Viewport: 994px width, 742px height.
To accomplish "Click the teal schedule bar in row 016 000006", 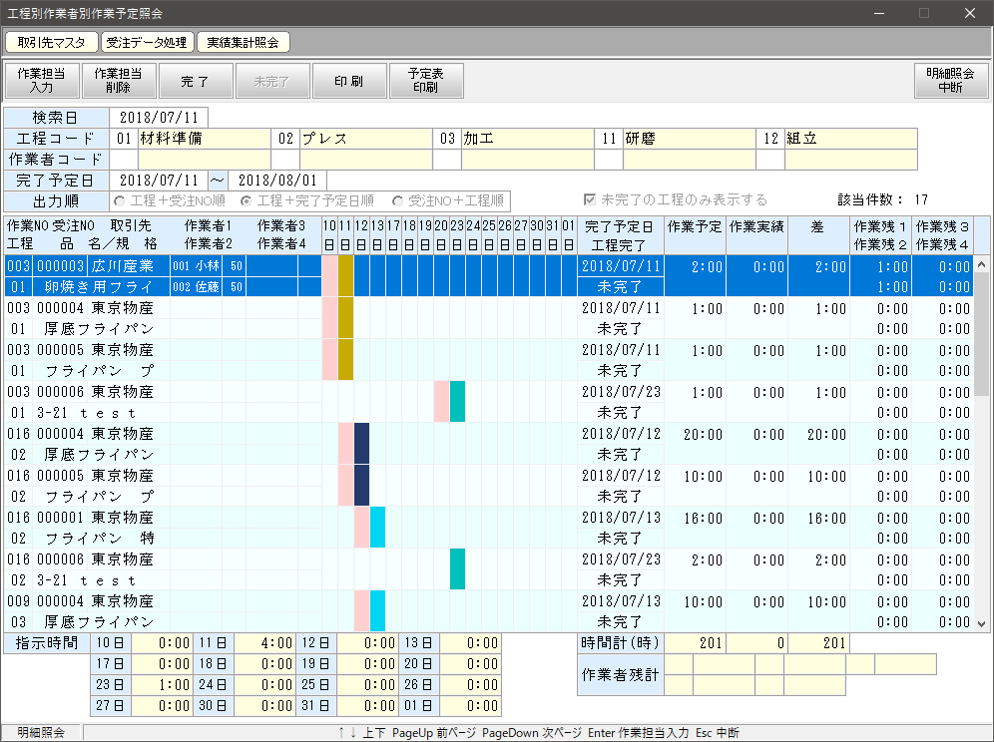I will (457, 569).
